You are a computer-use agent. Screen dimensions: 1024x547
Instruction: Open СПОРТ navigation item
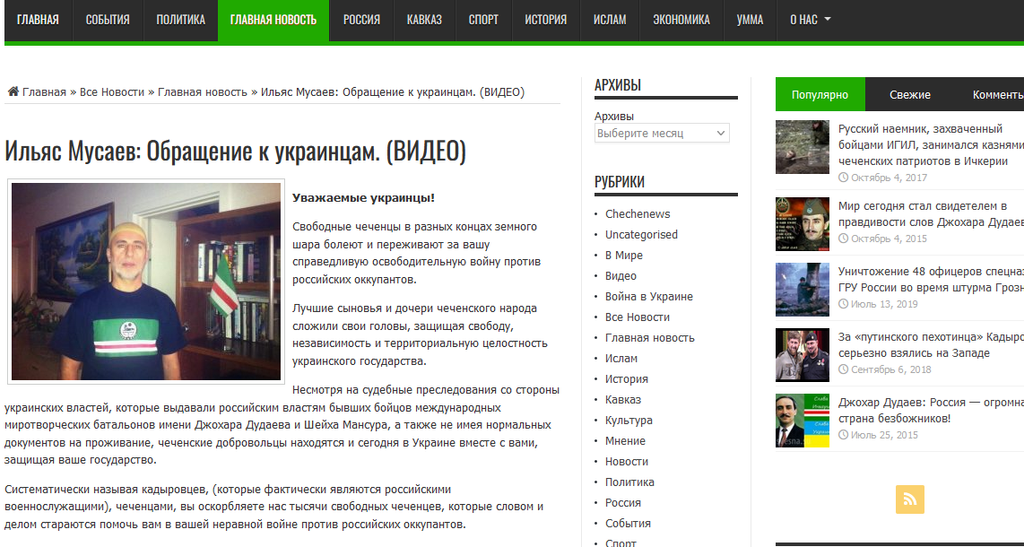(483, 20)
